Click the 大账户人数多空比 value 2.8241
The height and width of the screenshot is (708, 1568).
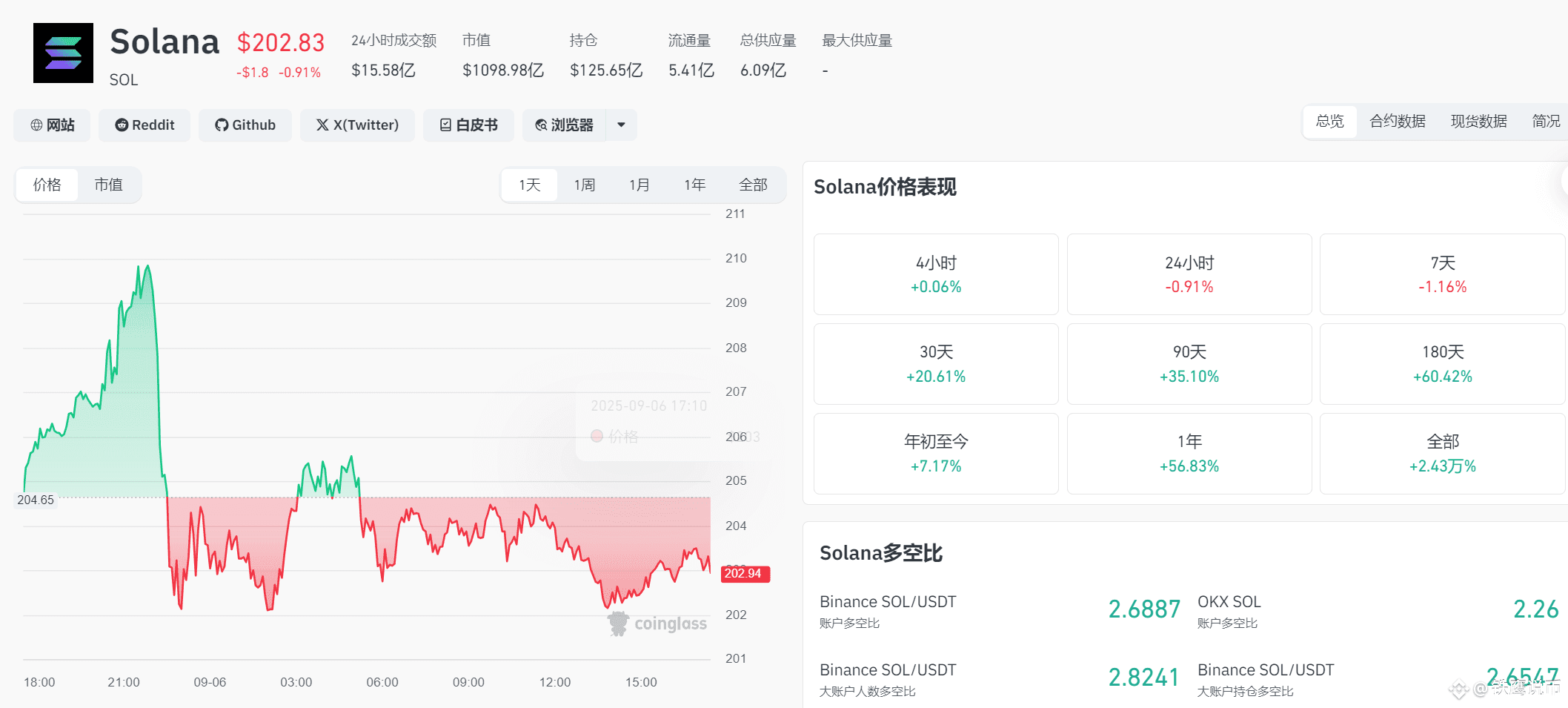pyautogui.click(x=1144, y=678)
